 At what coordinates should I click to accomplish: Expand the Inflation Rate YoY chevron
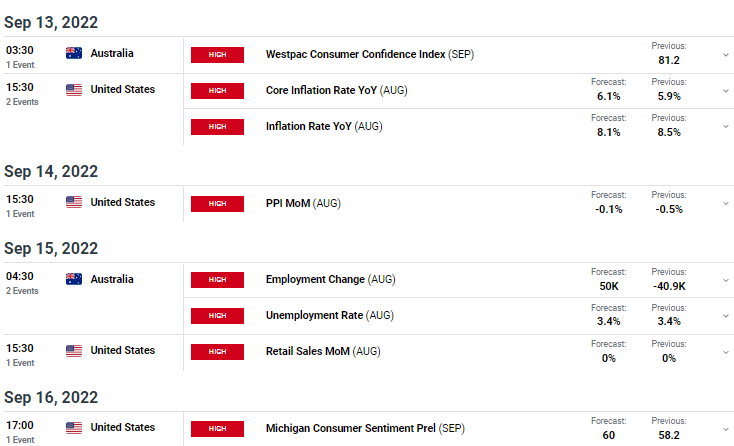coord(726,126)
